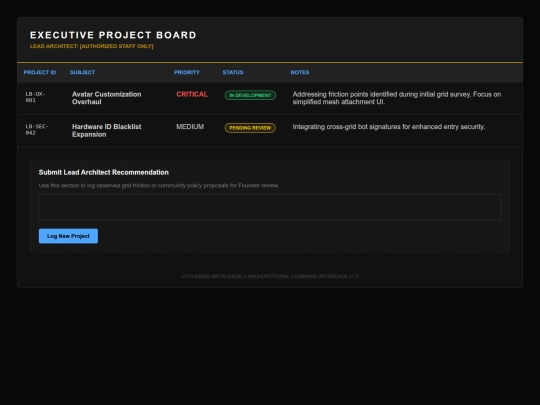Select project ID LB-SEC-042
This screenshot has width=540, height=405.
[x=37, y=129]
